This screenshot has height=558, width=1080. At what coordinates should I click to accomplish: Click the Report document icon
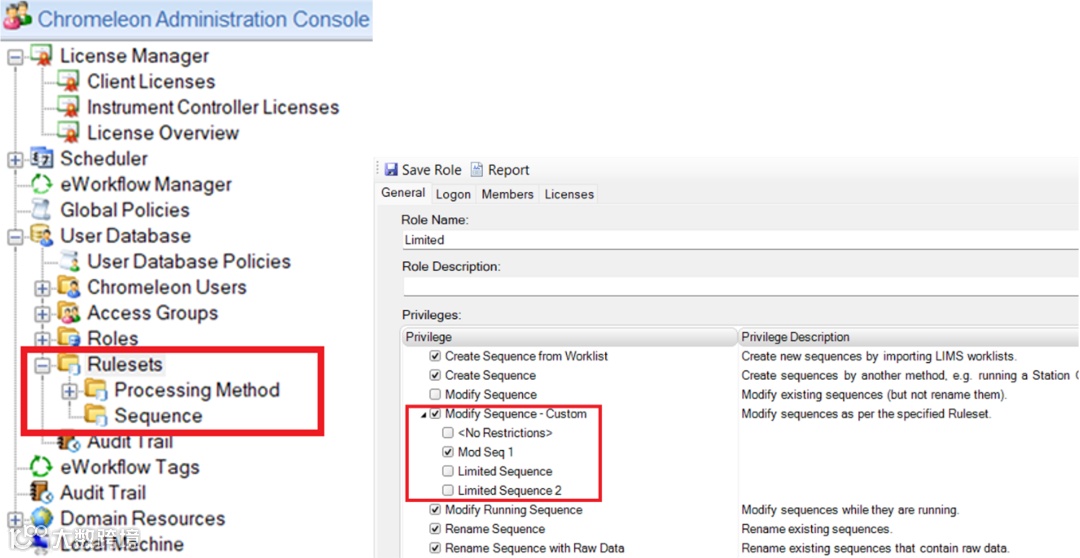[477, 169]
